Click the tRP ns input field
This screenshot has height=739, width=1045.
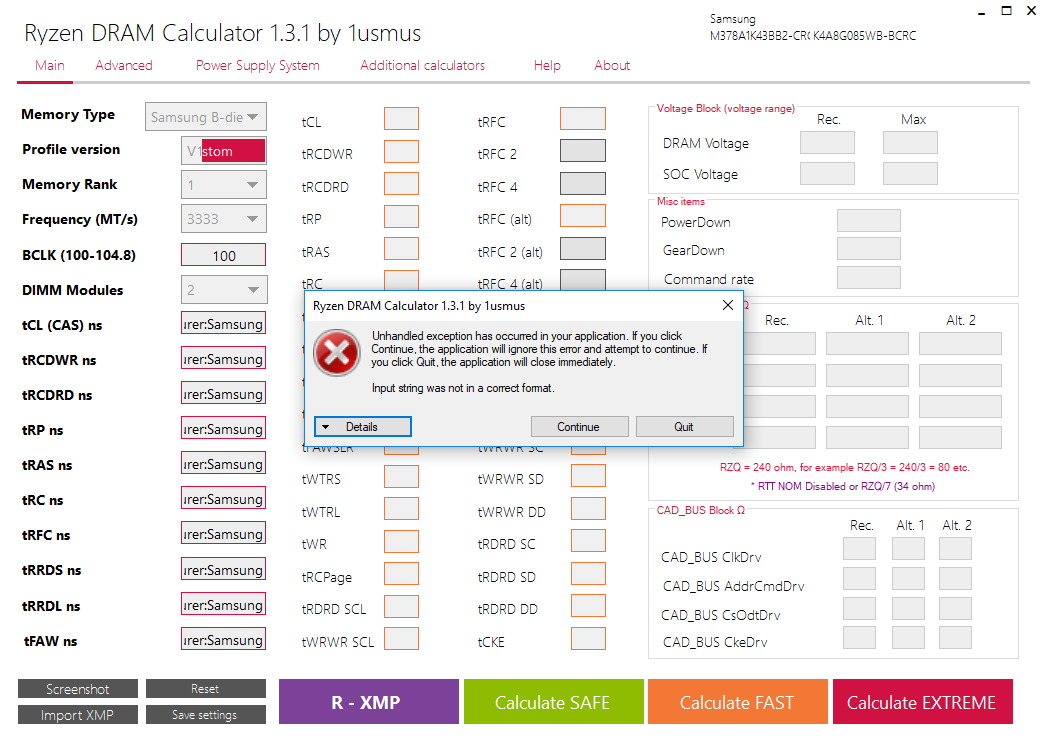[223, 428]
